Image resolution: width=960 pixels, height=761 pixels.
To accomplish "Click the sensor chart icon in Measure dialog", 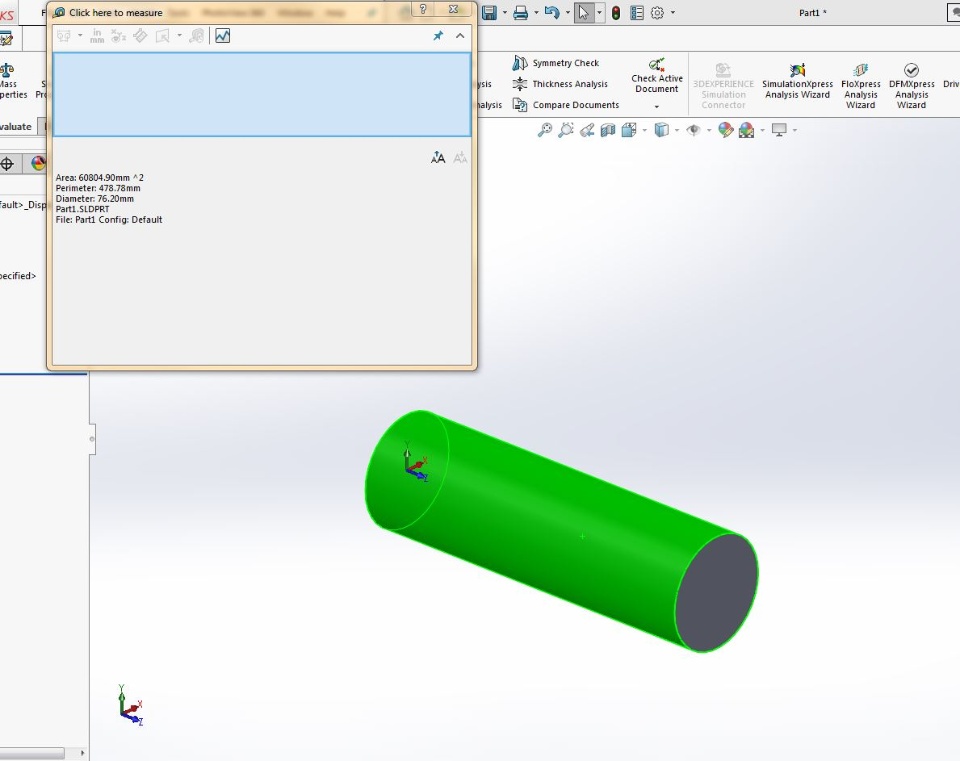I will [x=222, y=36].
